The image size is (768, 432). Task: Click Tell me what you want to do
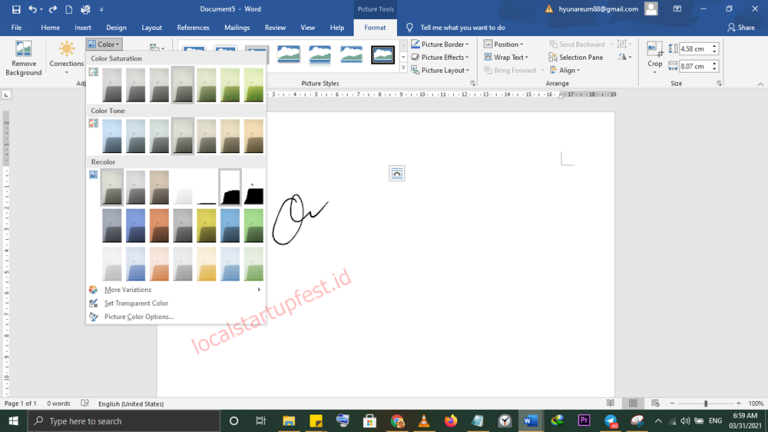point(462,27)
